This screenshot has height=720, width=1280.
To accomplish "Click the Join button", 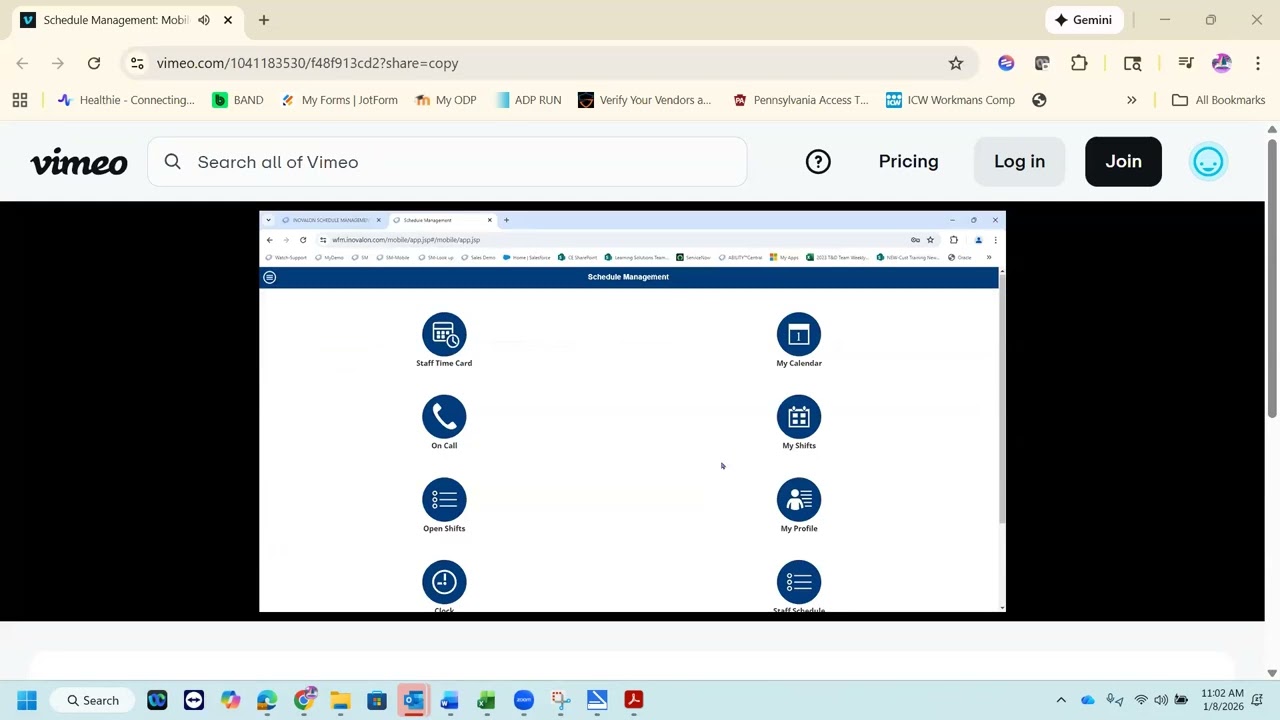I will coord(1123,162).
